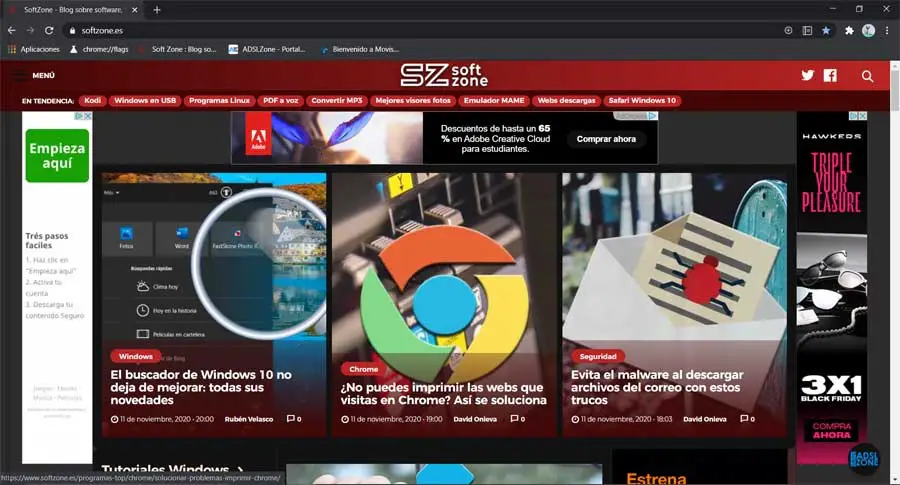Click COMPRA AHORA in the Hawkers ad
The height and width of the screenshot is (485, 900).
point(832,430)
